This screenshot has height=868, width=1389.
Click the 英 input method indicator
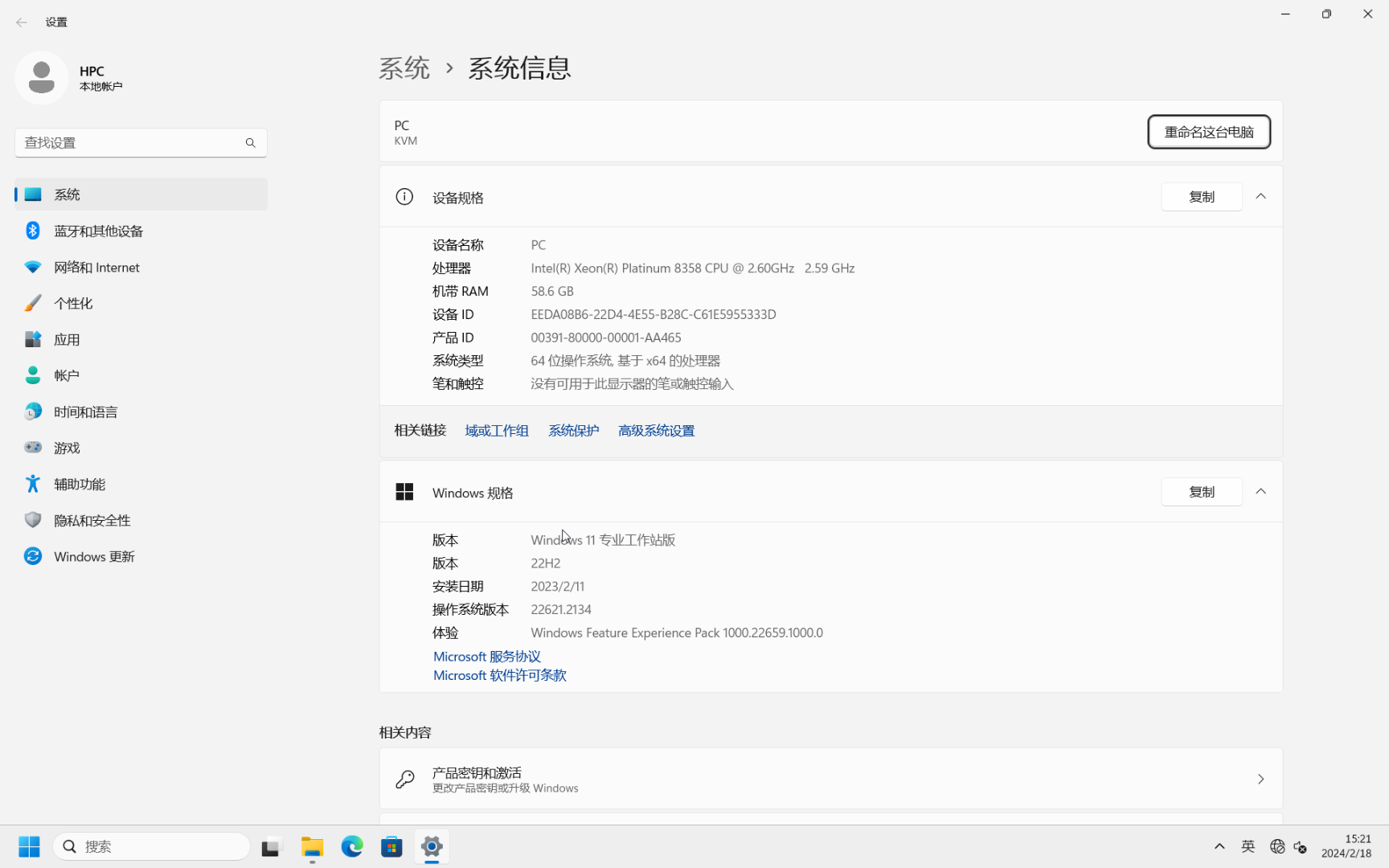coord(1248,846)
